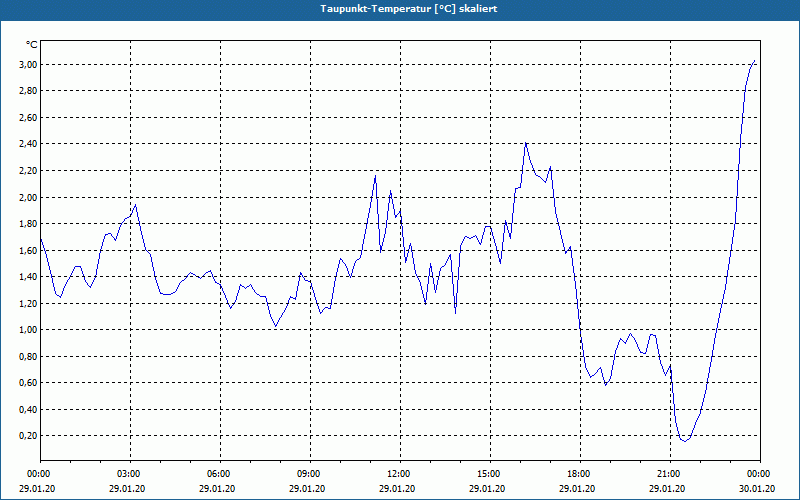Image resolution: width=800 pixels, height=500 pixels.
Task: Select the °C axis unit label
Action: pyautogui.click(x=32, y=45)
